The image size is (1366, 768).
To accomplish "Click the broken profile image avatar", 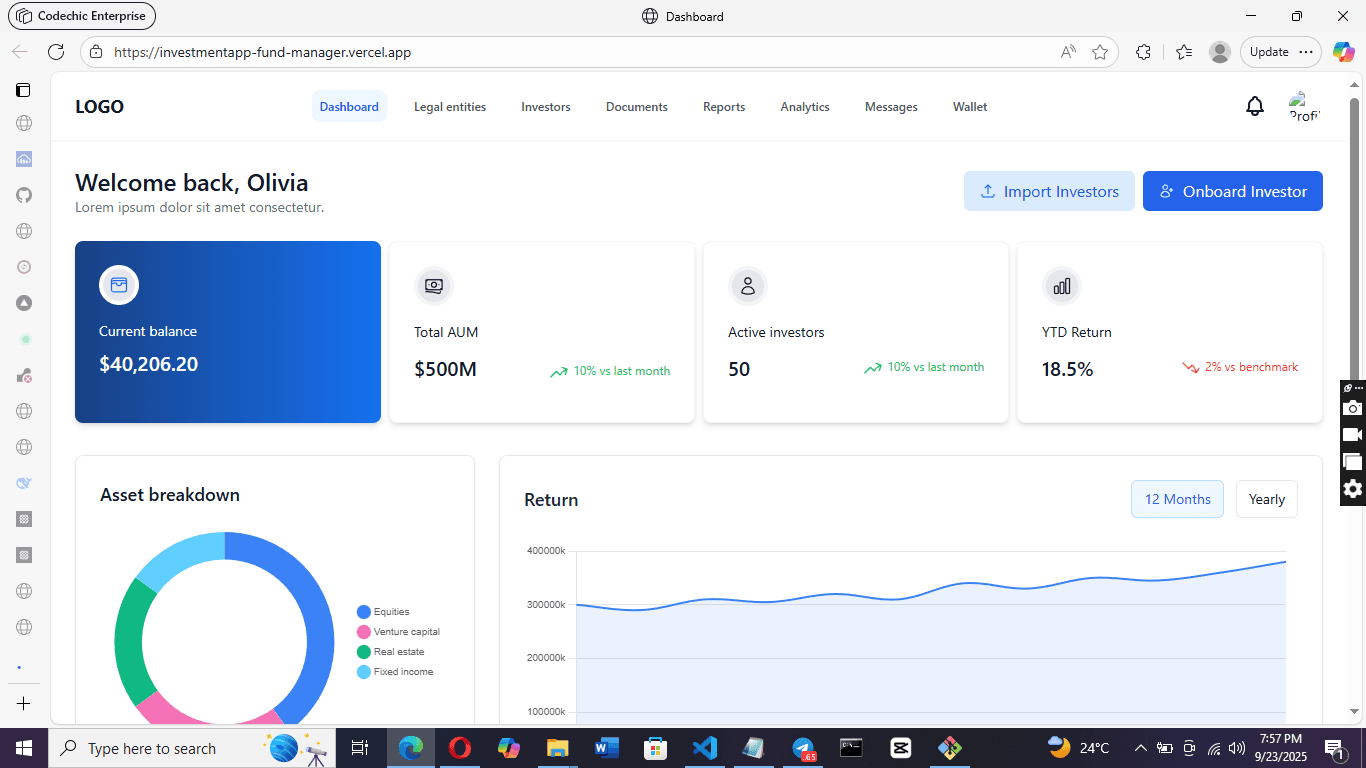I will [x=1305, y=106].
